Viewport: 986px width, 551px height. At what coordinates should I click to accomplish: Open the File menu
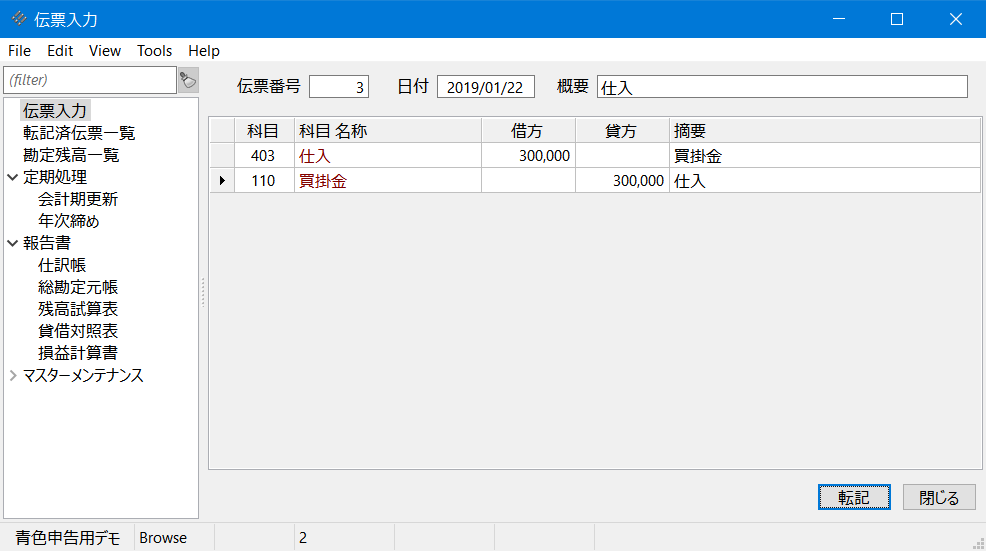click(x=19, y=51)
